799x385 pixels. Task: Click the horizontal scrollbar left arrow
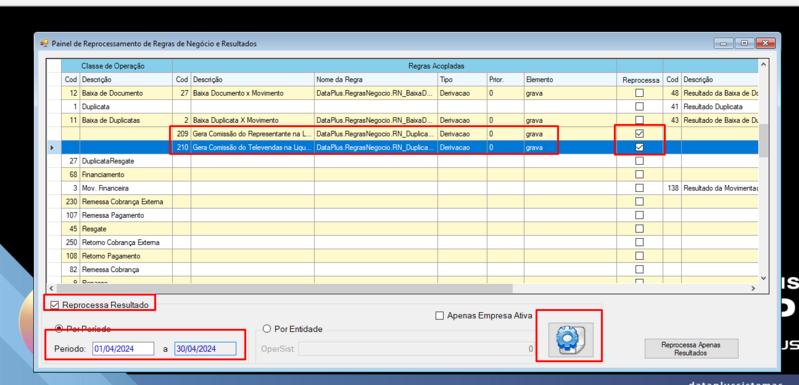tap(50, 288)
